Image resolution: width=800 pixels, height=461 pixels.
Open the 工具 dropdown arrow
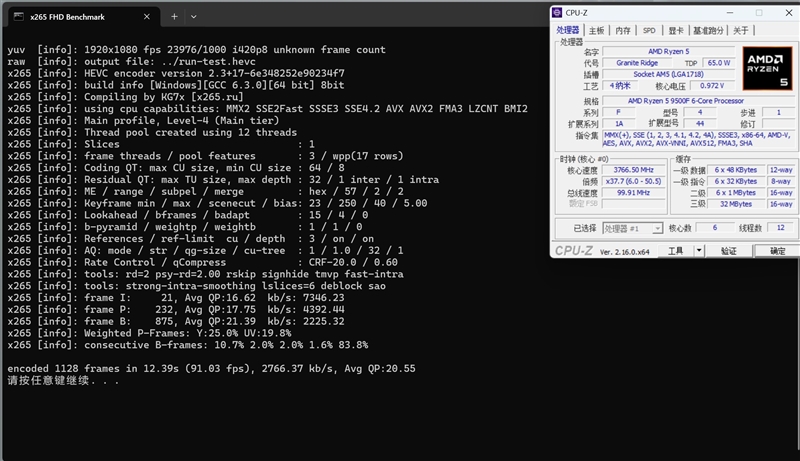click(699, 251)
